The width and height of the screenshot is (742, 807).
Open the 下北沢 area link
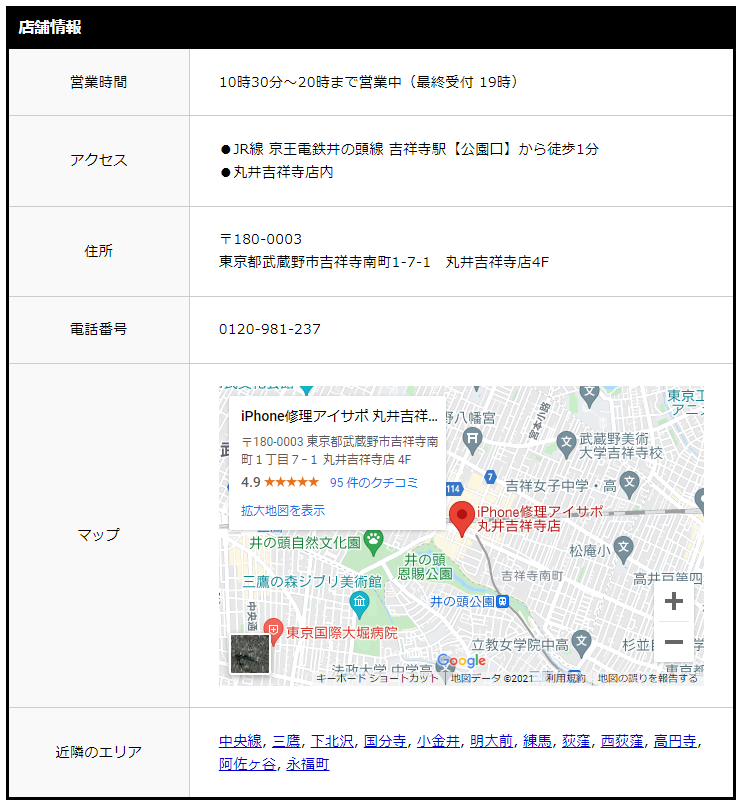click(332, 741)
